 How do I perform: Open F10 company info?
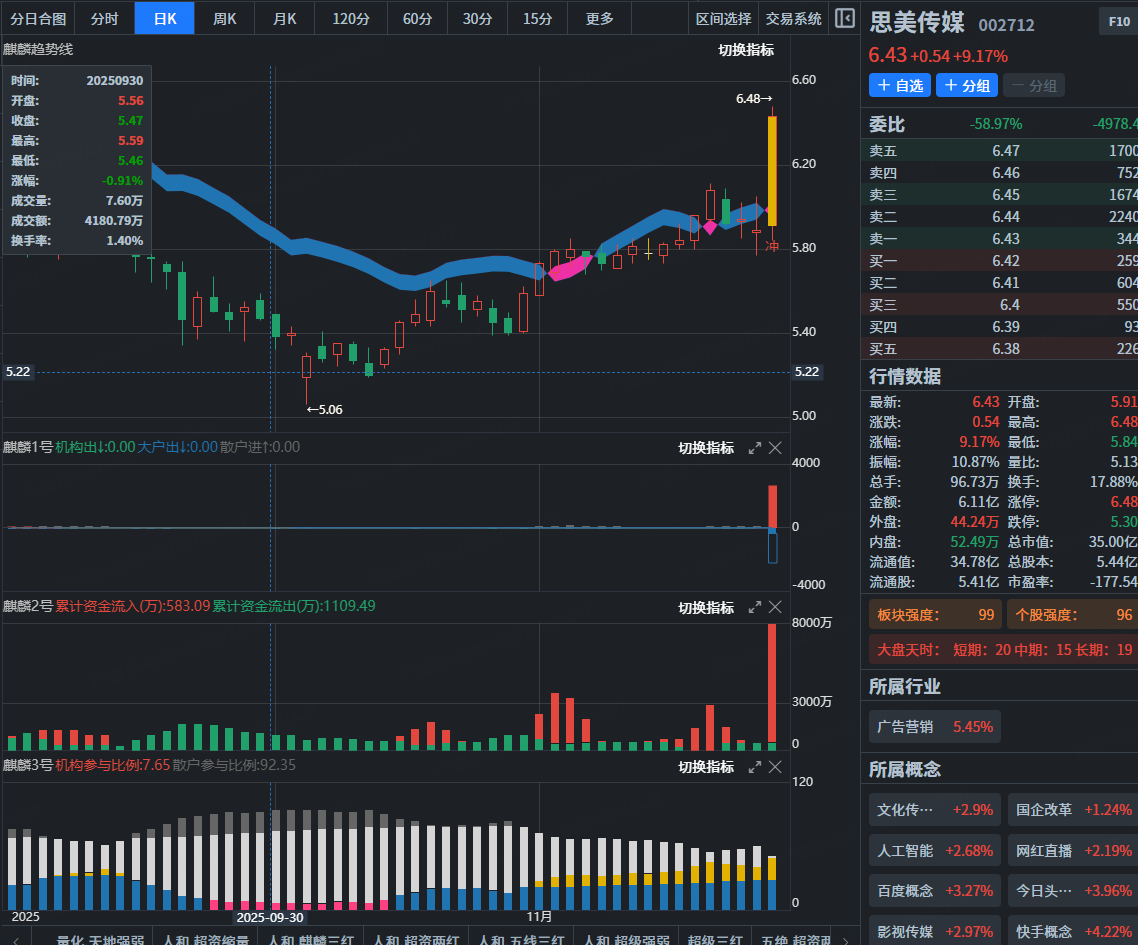pyautogui.click(x=1117, y=22)
